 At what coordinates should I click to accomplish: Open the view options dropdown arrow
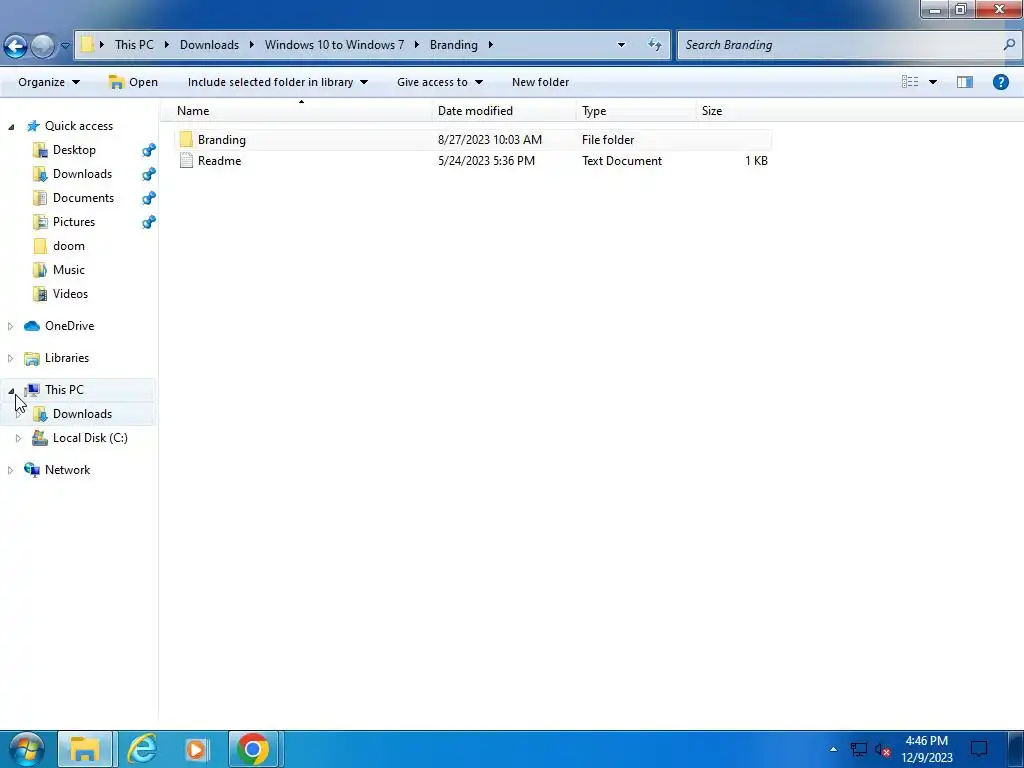point(933,82)
